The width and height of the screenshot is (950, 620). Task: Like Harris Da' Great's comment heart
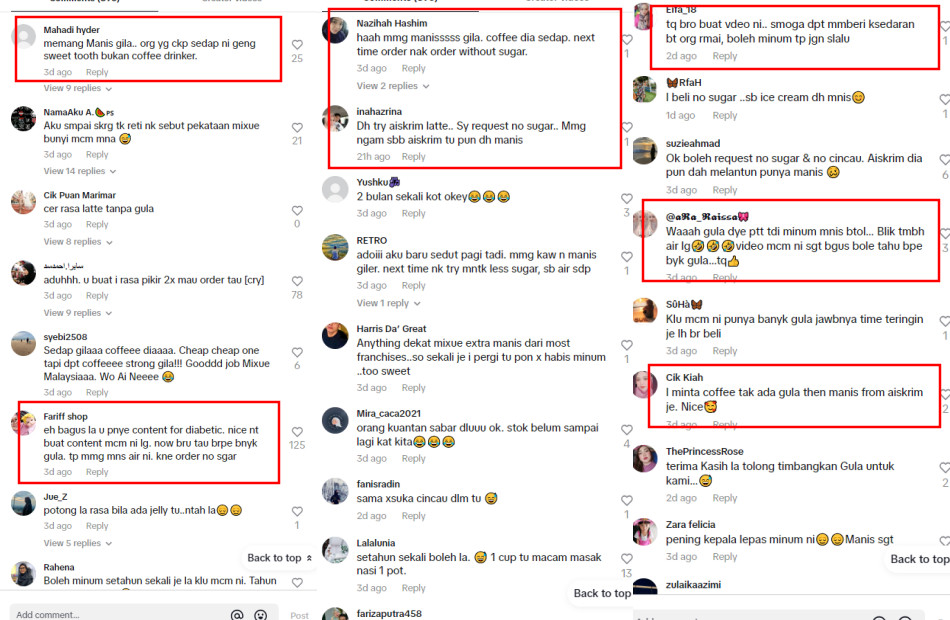point(626,345)
